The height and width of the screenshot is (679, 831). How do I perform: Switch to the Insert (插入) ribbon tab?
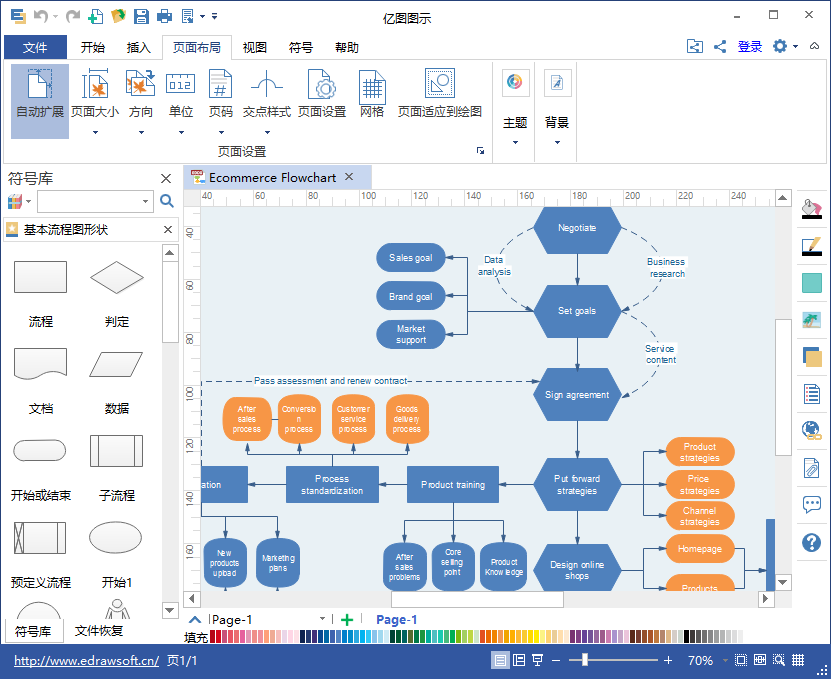click(139, 47)
